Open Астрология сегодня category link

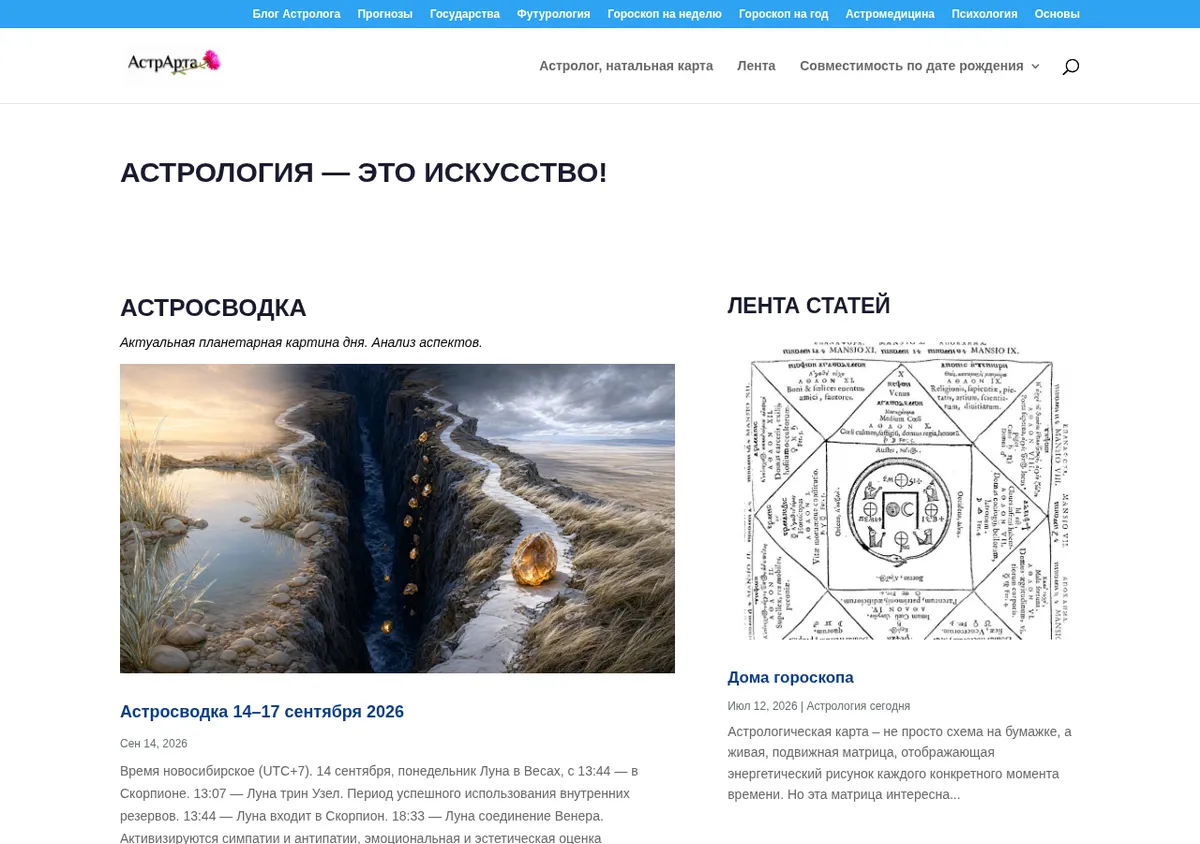[858, 706]
